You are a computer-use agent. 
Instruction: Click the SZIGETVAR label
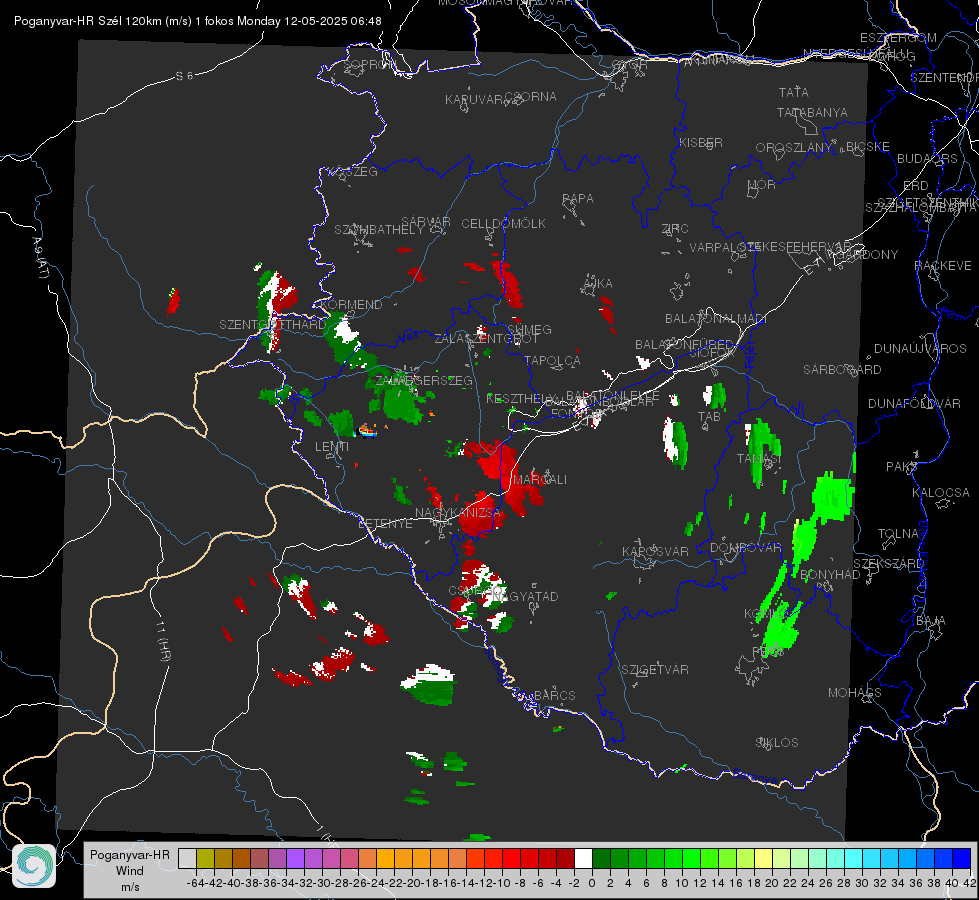pyautogui.click(x=655, y=670)
